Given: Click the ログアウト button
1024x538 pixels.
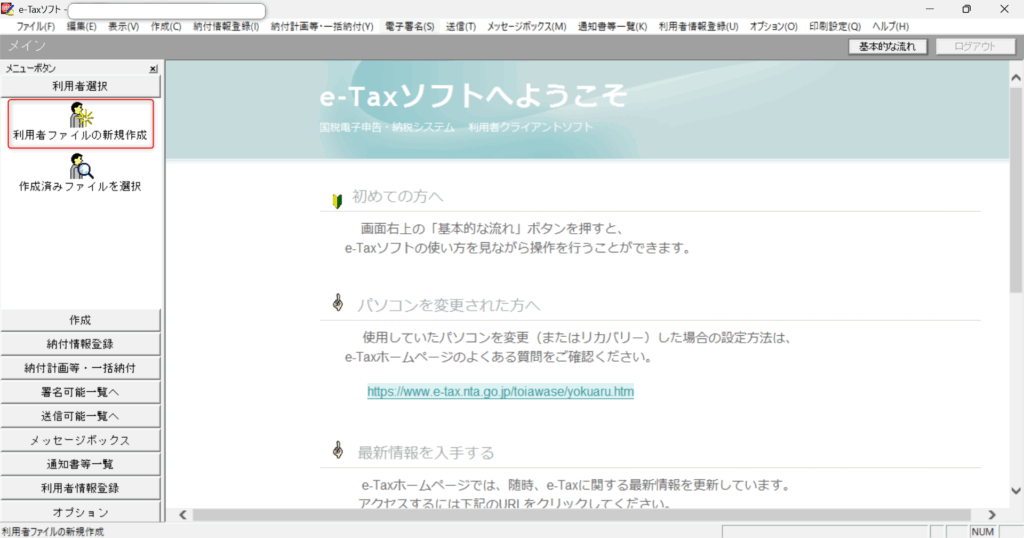Looking at the screenshot, I should coord(975,46).
